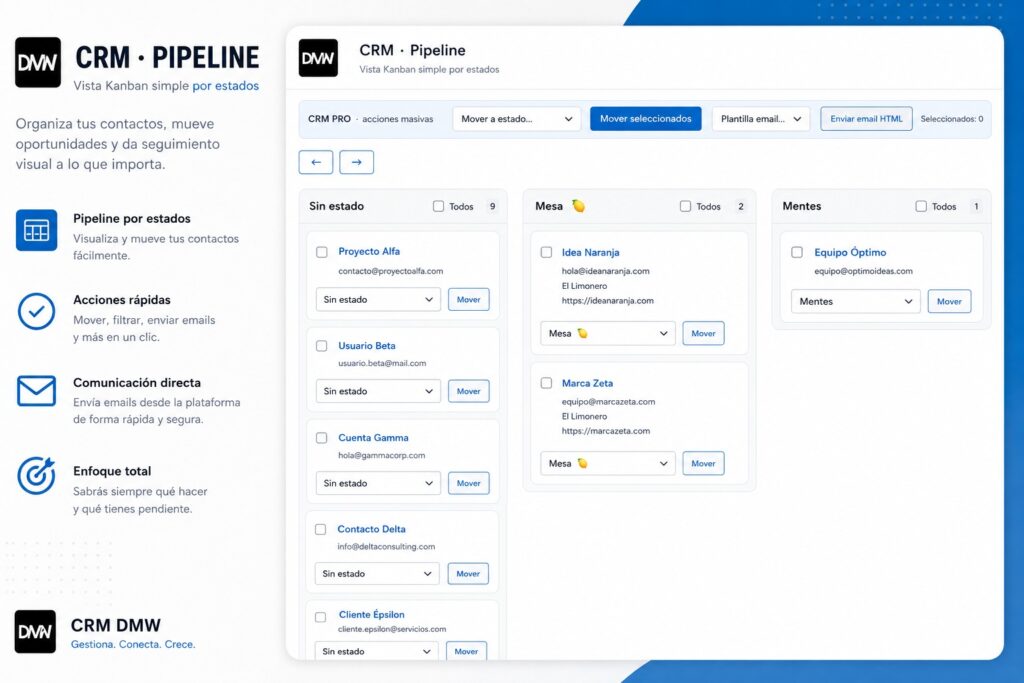The width and height of the screenshot is (1024, 683).
Task: Click Mover on the Cuenta Gamma card
Action: [x=469, y=483]
